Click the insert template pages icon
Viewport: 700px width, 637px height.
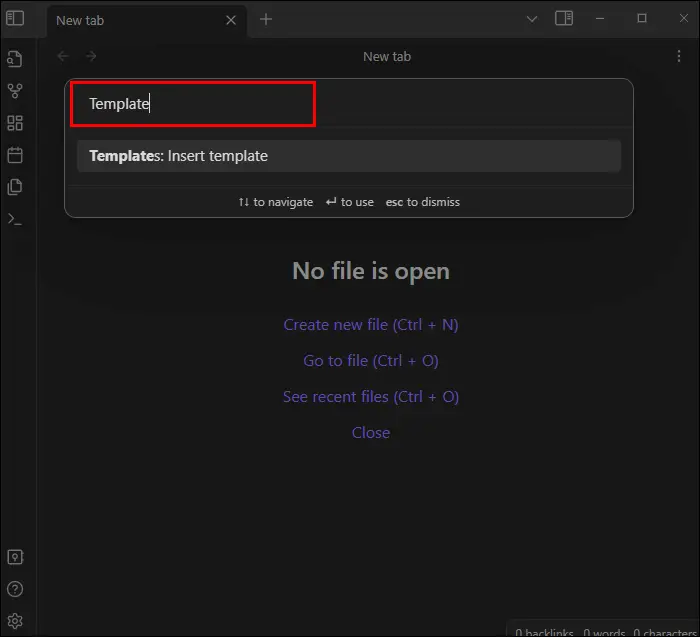click(x=15, y=187)
